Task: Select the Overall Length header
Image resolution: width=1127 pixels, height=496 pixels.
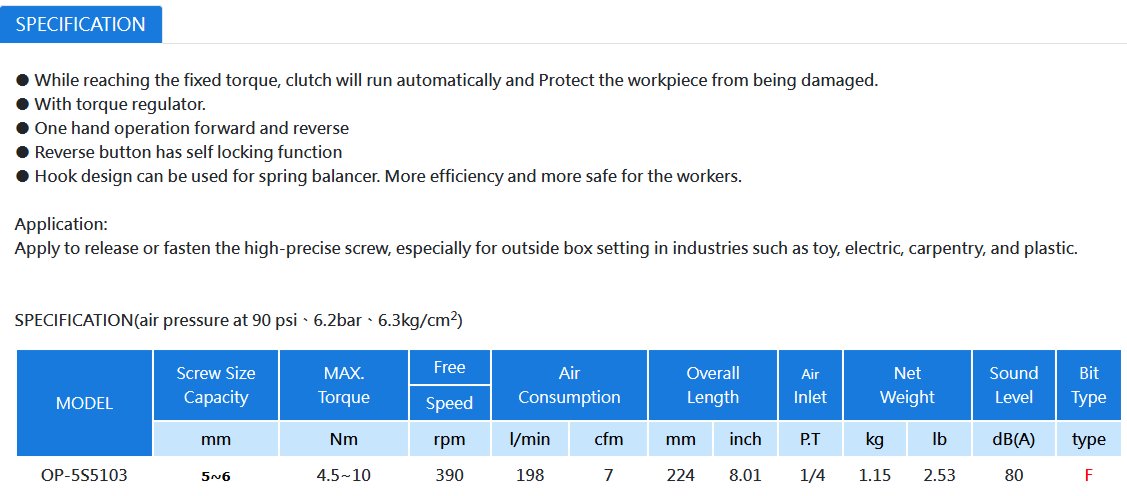Action: (x=712, y=385)
